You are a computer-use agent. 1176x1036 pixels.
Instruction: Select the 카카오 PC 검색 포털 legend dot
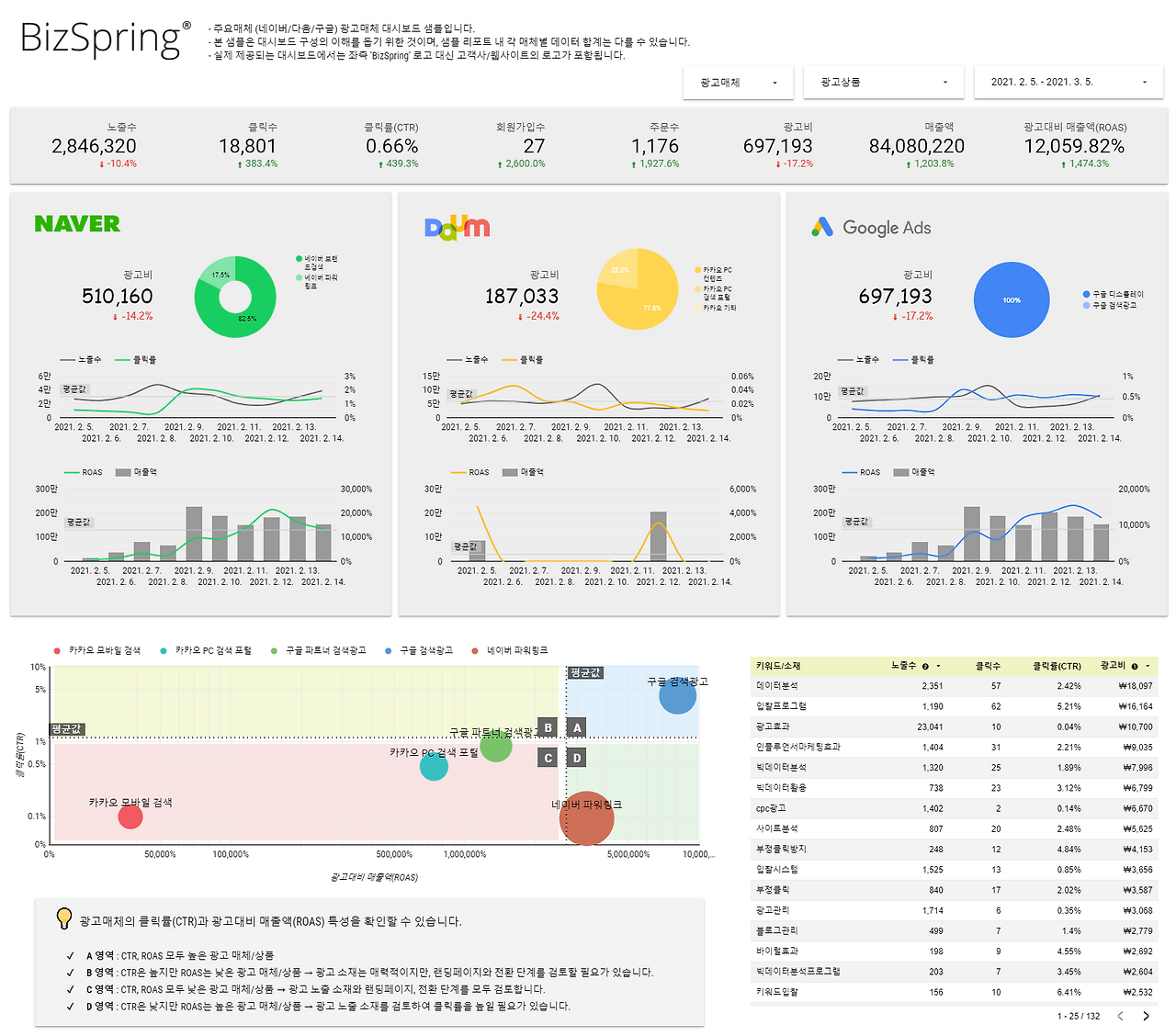click(164, 650)
